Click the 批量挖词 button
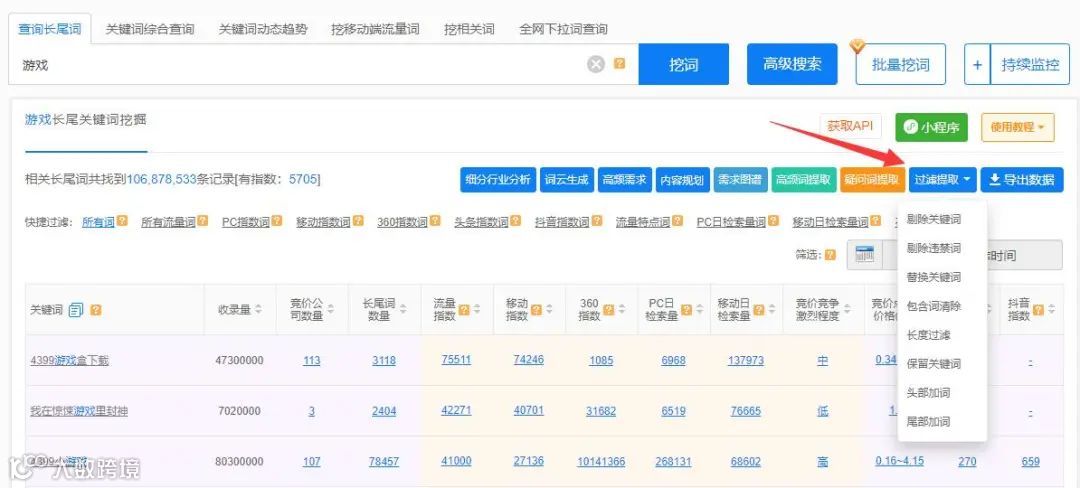The width and height of the screenshot is (1080, 488). click(x=900, y=65)
